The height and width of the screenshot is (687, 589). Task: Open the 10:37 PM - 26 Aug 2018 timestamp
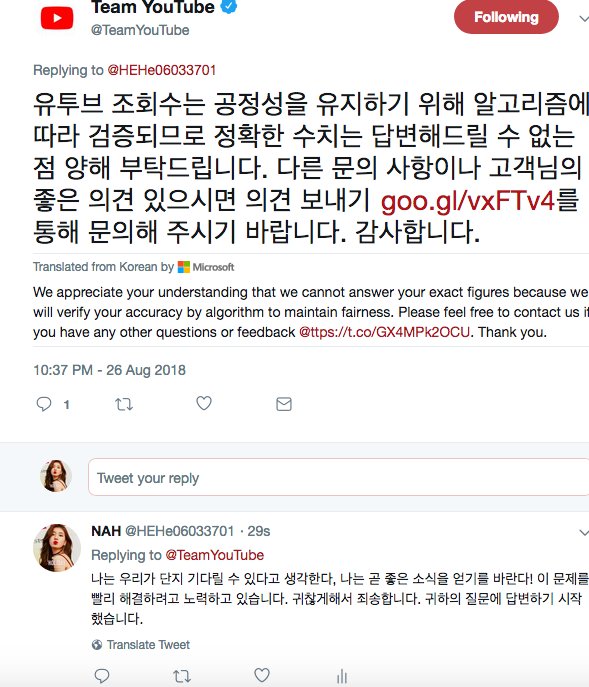[x=110, y=370]
